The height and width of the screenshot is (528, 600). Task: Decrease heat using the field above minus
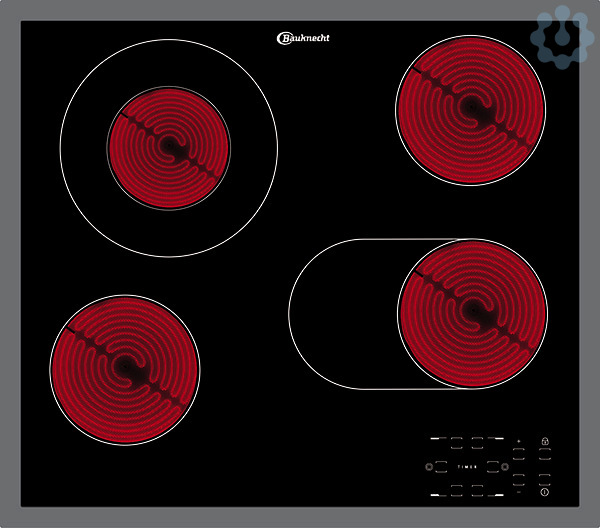pyautogui.click(x=518, y=478)
